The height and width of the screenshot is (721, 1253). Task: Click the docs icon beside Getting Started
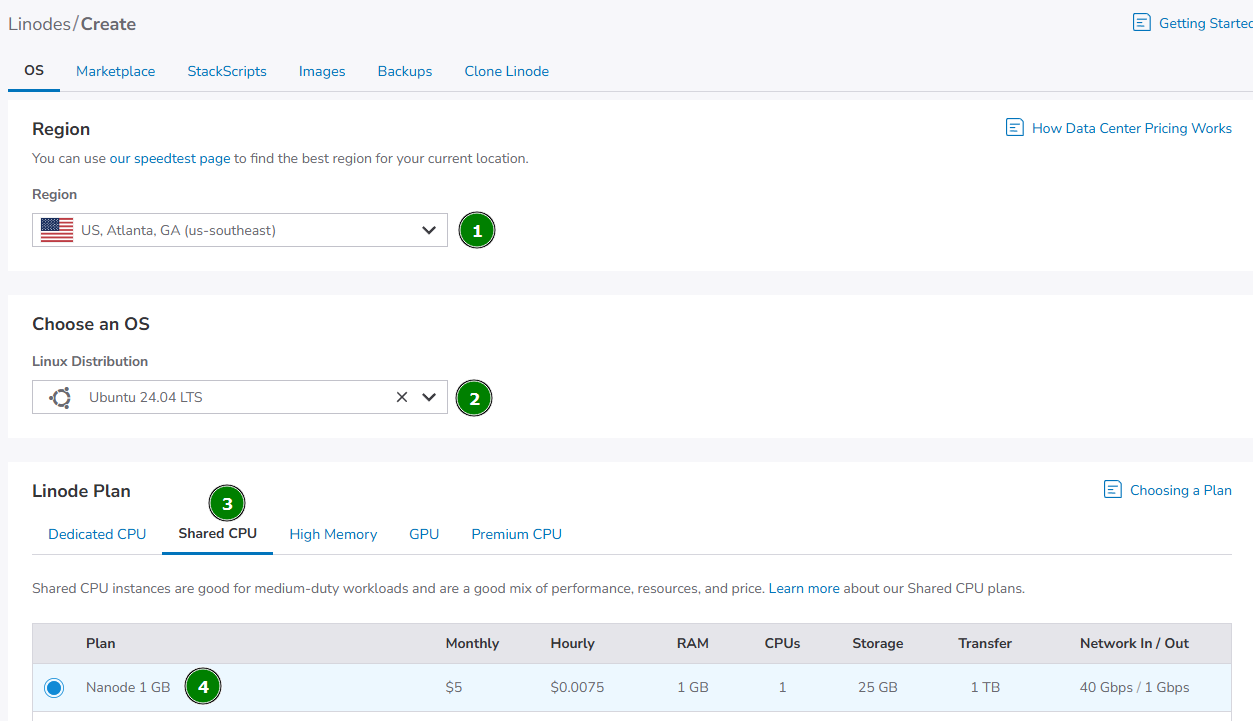(x=1141, y=22)
